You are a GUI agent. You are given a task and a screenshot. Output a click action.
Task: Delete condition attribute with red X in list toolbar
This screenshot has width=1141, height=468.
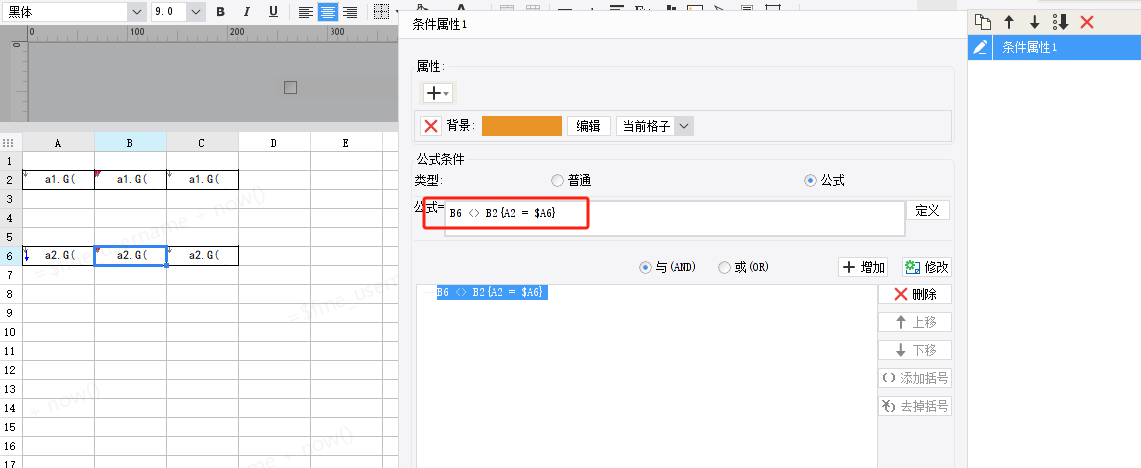point(1086,22)
